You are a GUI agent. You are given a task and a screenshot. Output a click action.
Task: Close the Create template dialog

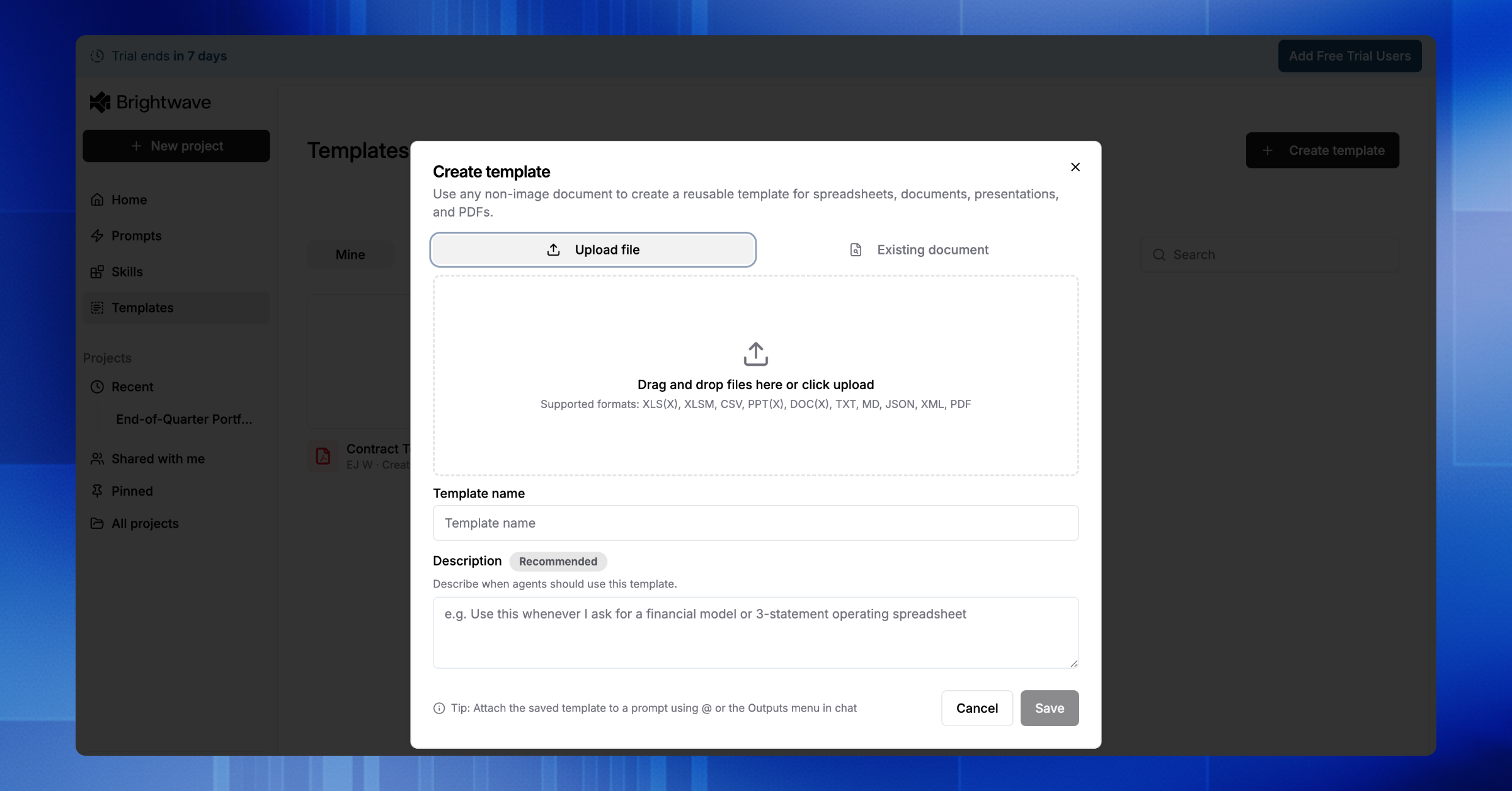(x=1075, y=167)
